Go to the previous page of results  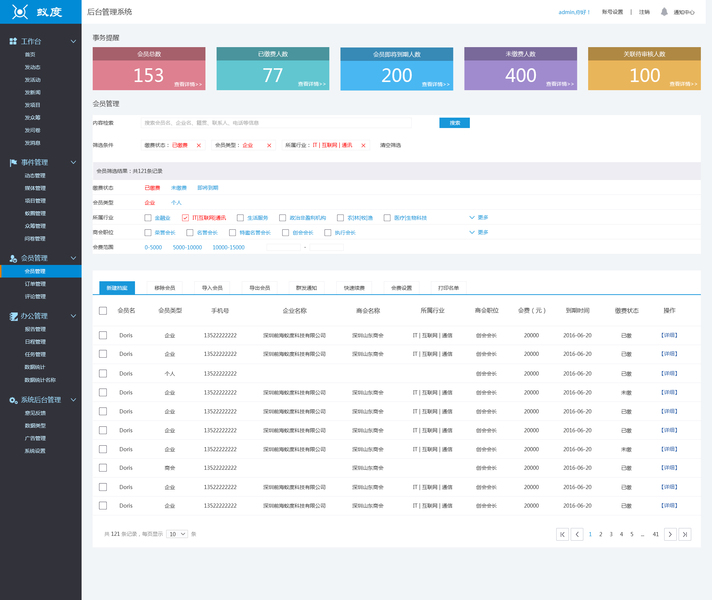pyautogui.click(x=577, y=535)
